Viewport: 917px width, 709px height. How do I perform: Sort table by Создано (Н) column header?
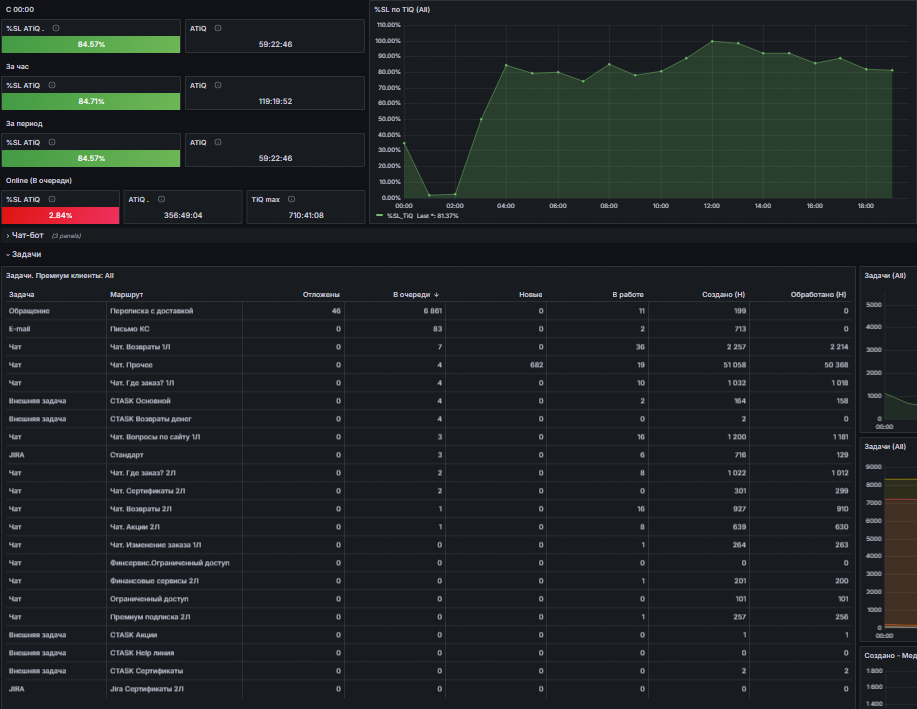click(x=723, y=295)
